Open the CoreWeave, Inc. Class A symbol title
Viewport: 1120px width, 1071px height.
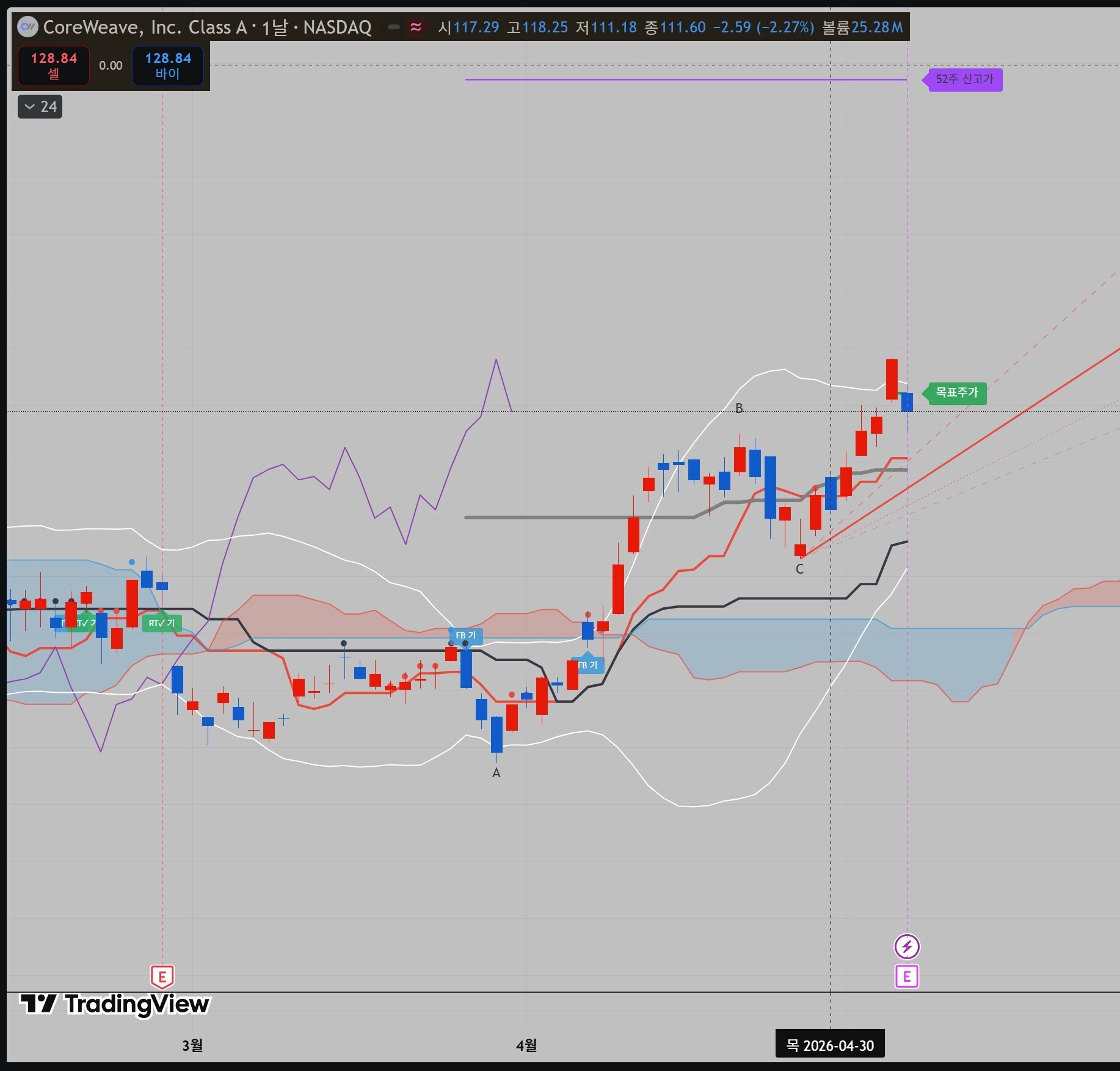click(145, 27)
